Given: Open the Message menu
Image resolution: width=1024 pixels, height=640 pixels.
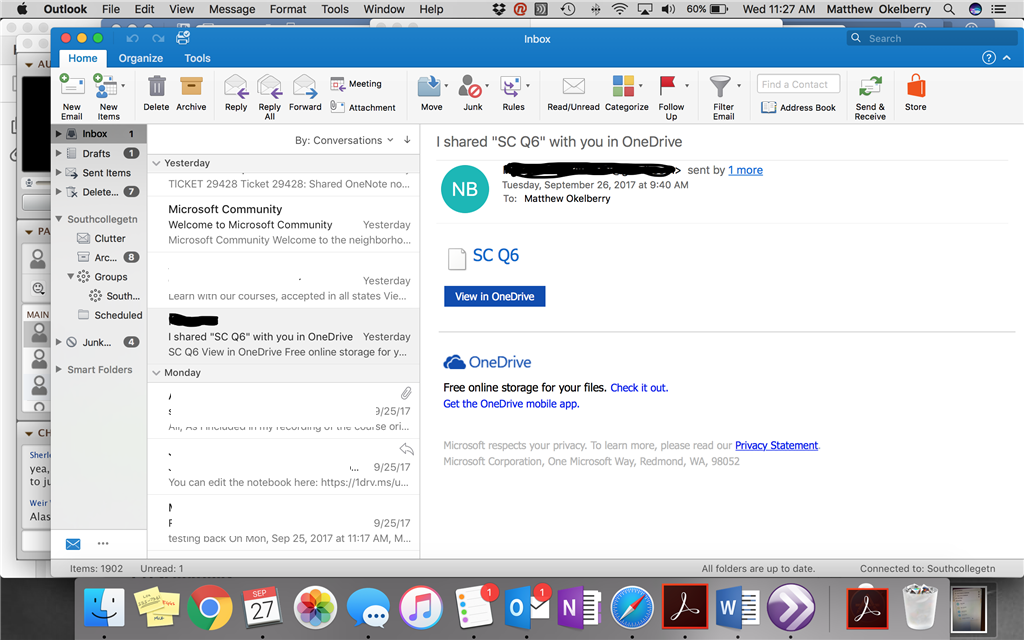Looking at the screenshot, I should pyautogui.click(x=232, y=9).
